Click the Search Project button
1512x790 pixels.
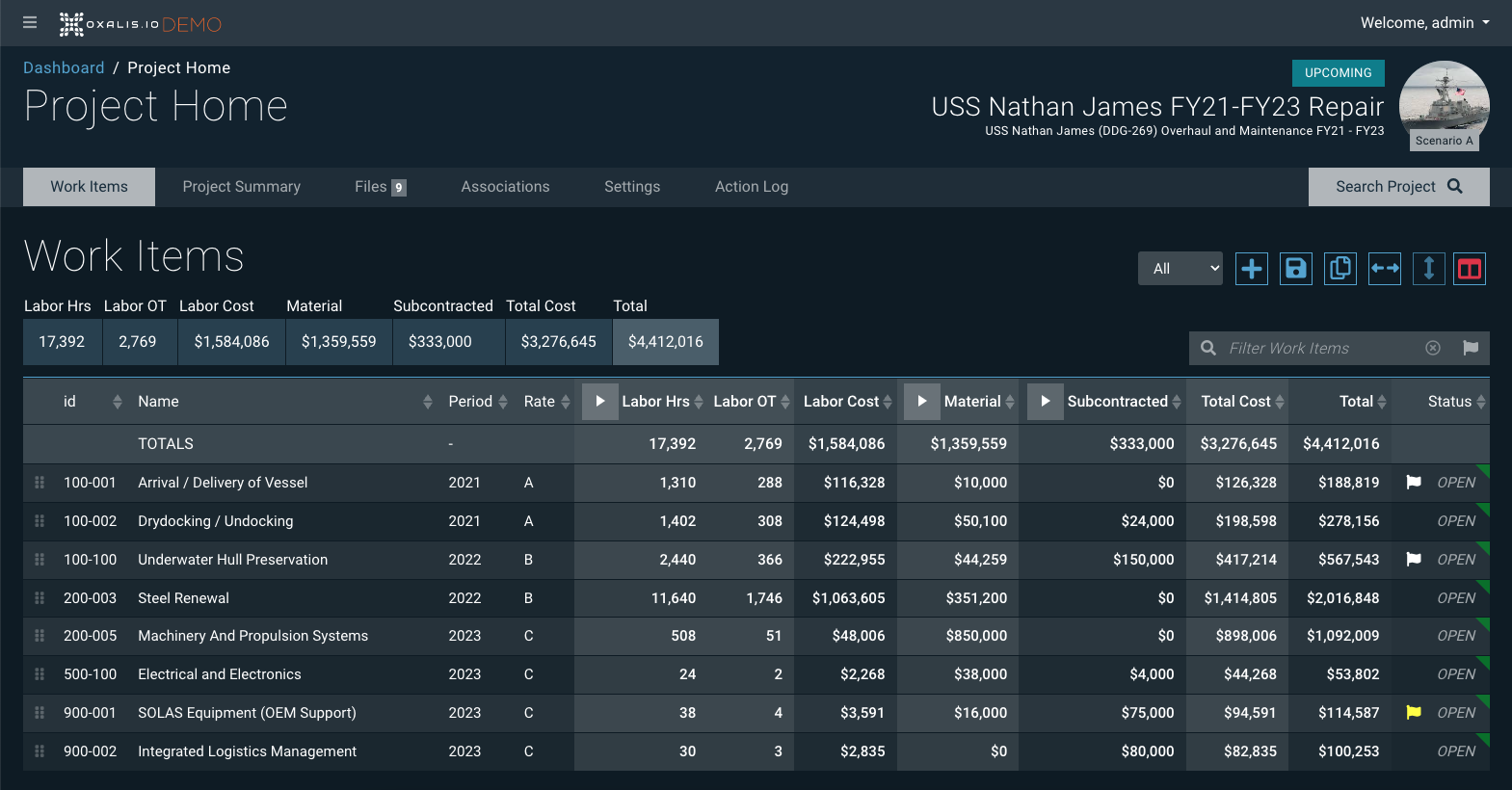click(1398, 187)
